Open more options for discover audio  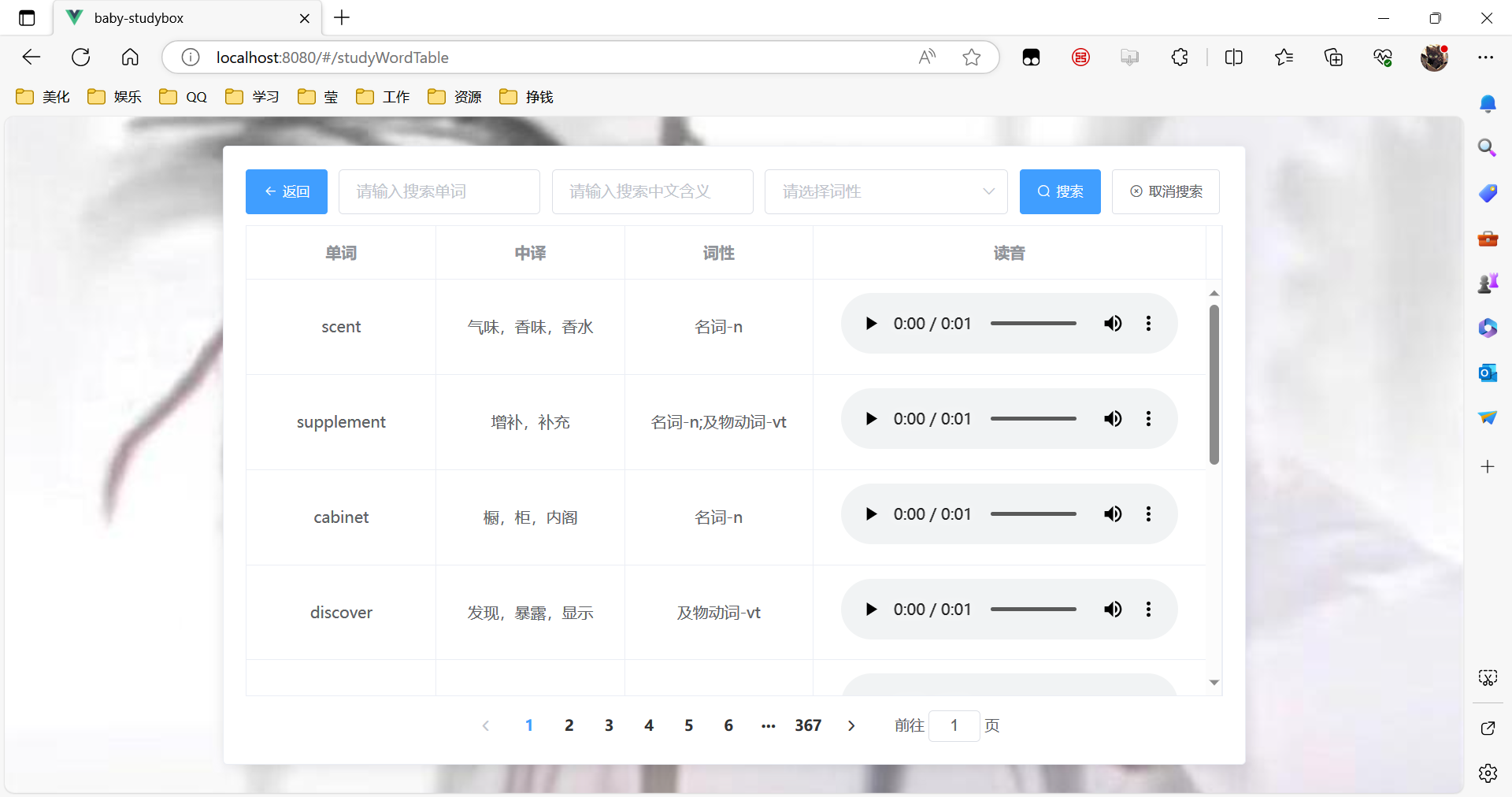[x=1149, y=610]
